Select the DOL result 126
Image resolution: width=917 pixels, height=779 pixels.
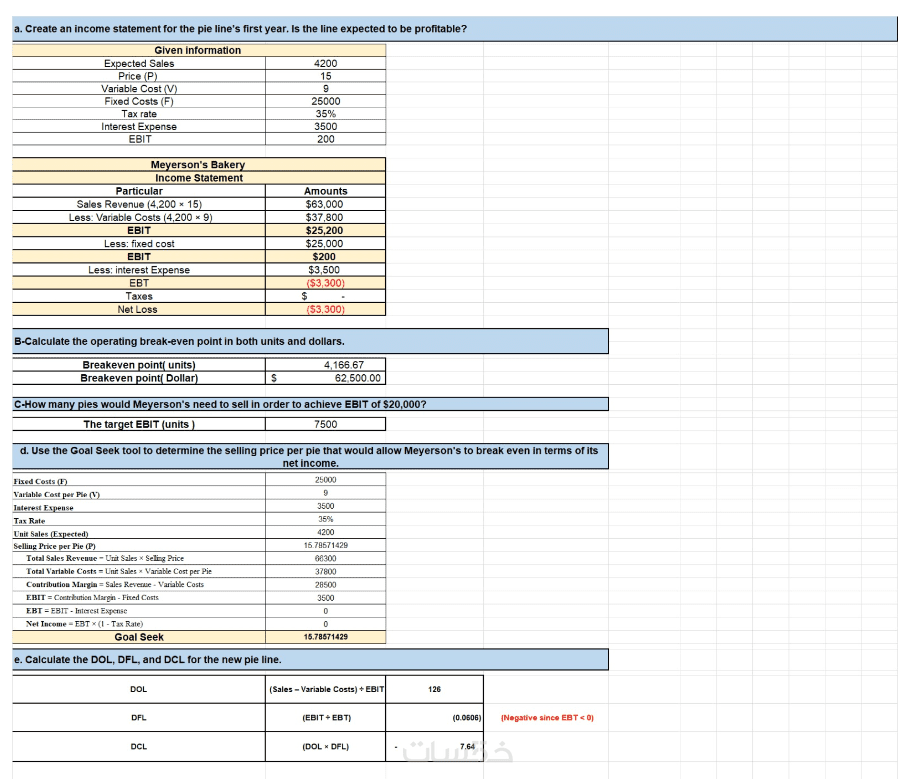pos(435,690)
